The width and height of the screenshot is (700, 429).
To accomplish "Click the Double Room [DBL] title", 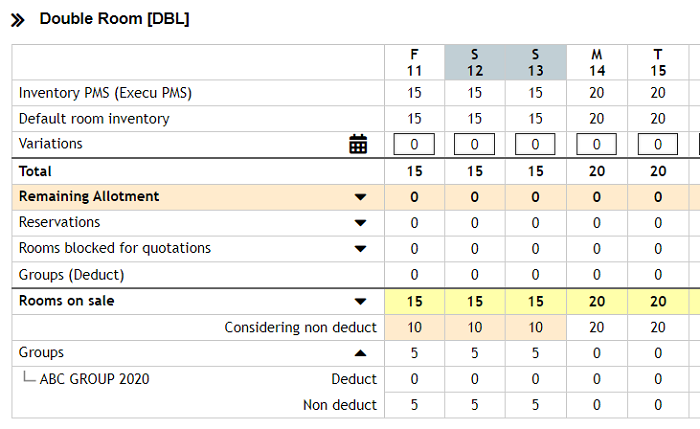I will (114, 19).
